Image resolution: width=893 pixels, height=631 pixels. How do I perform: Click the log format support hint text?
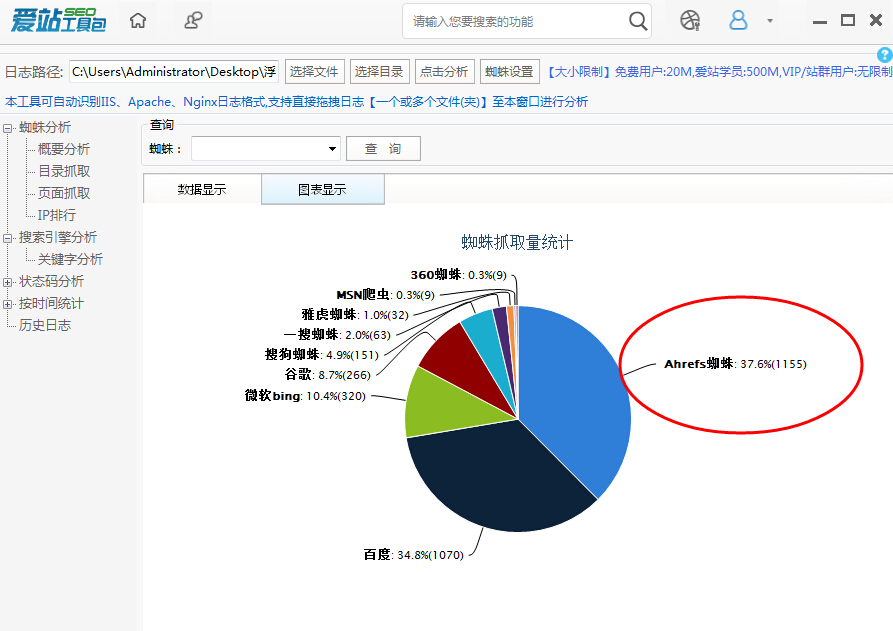click(297, 102)
